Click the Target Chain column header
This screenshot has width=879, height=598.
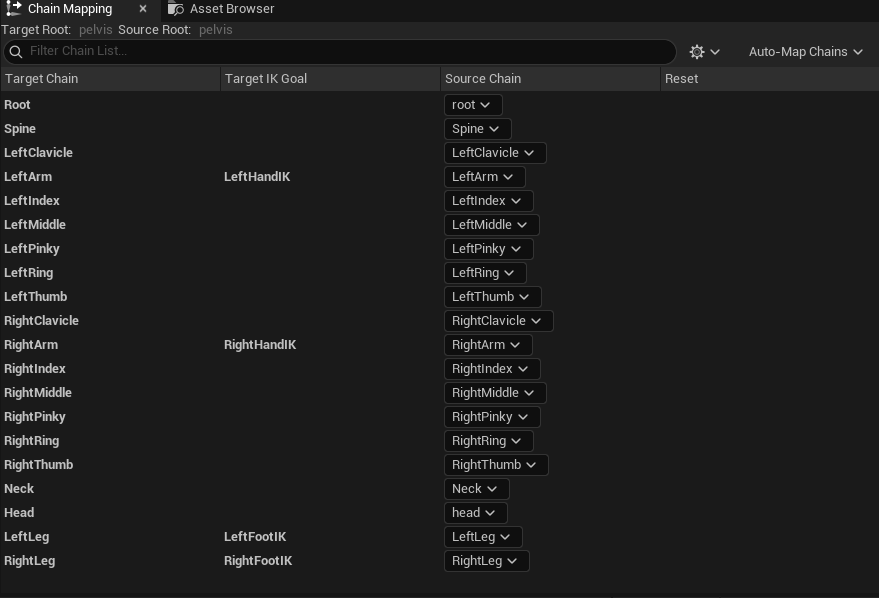point(42,79)
